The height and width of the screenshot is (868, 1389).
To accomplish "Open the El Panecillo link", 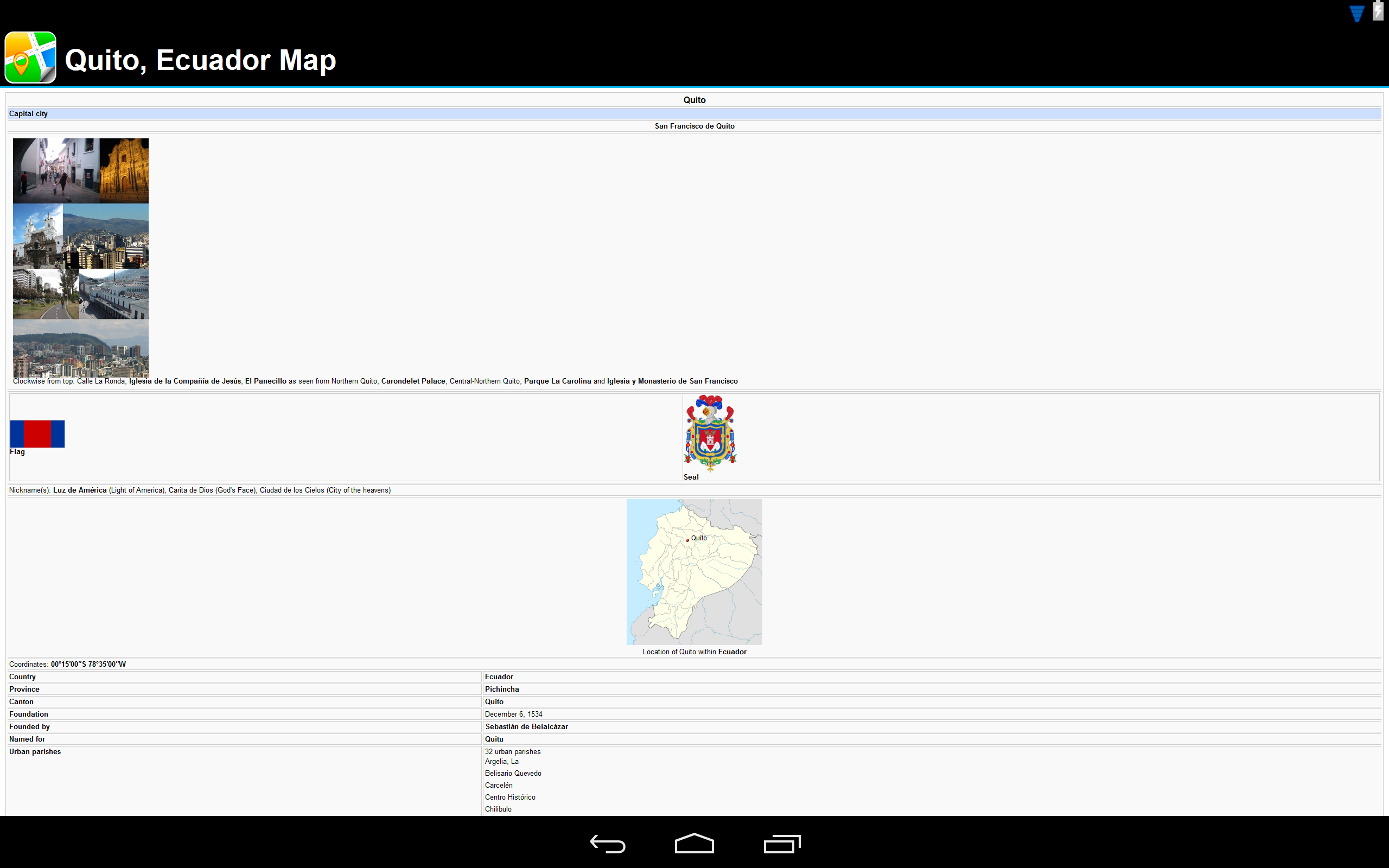I will (x=266, y=381).
